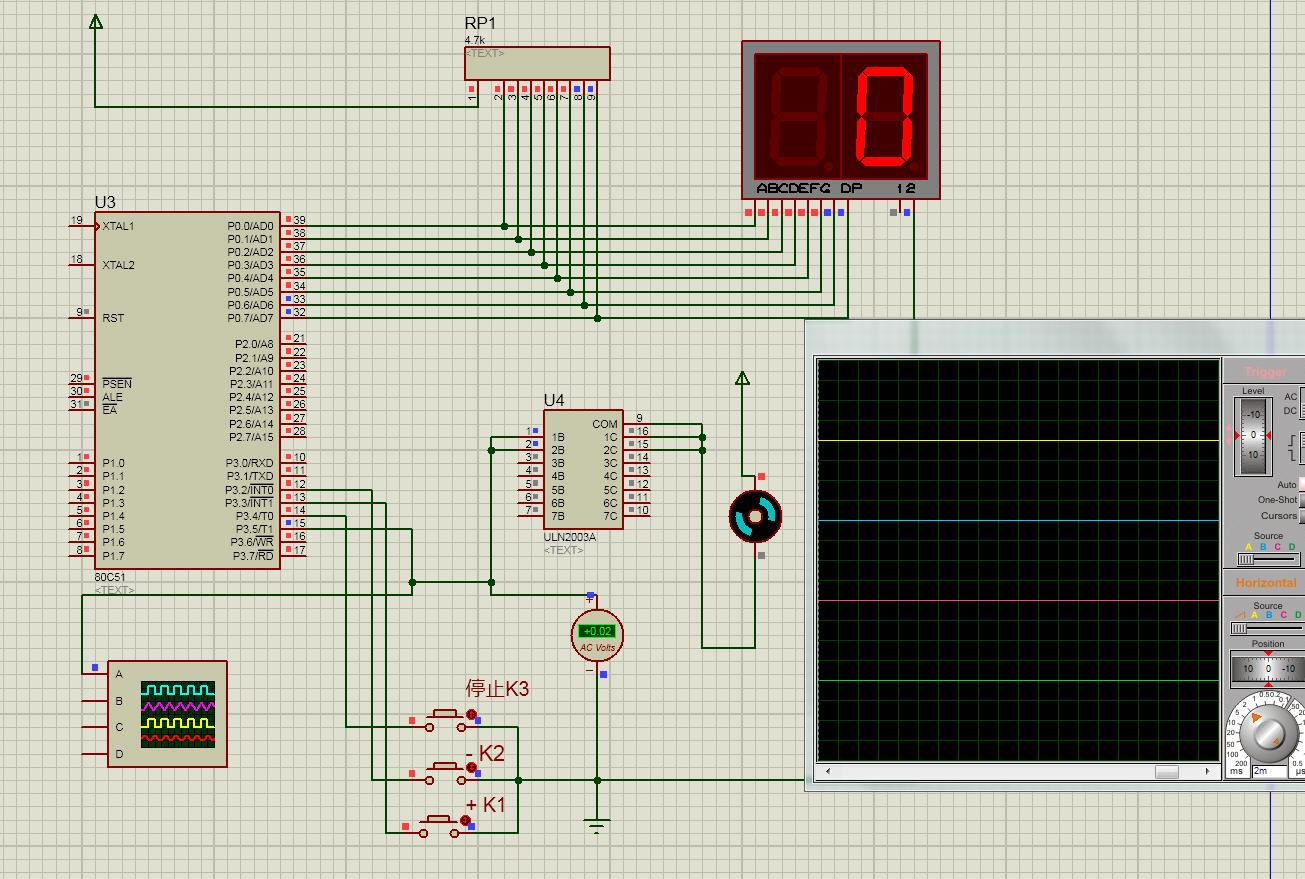Push the + K1 button actuator
This screenshot has height=879, width=1305.
tap(440, 819)
